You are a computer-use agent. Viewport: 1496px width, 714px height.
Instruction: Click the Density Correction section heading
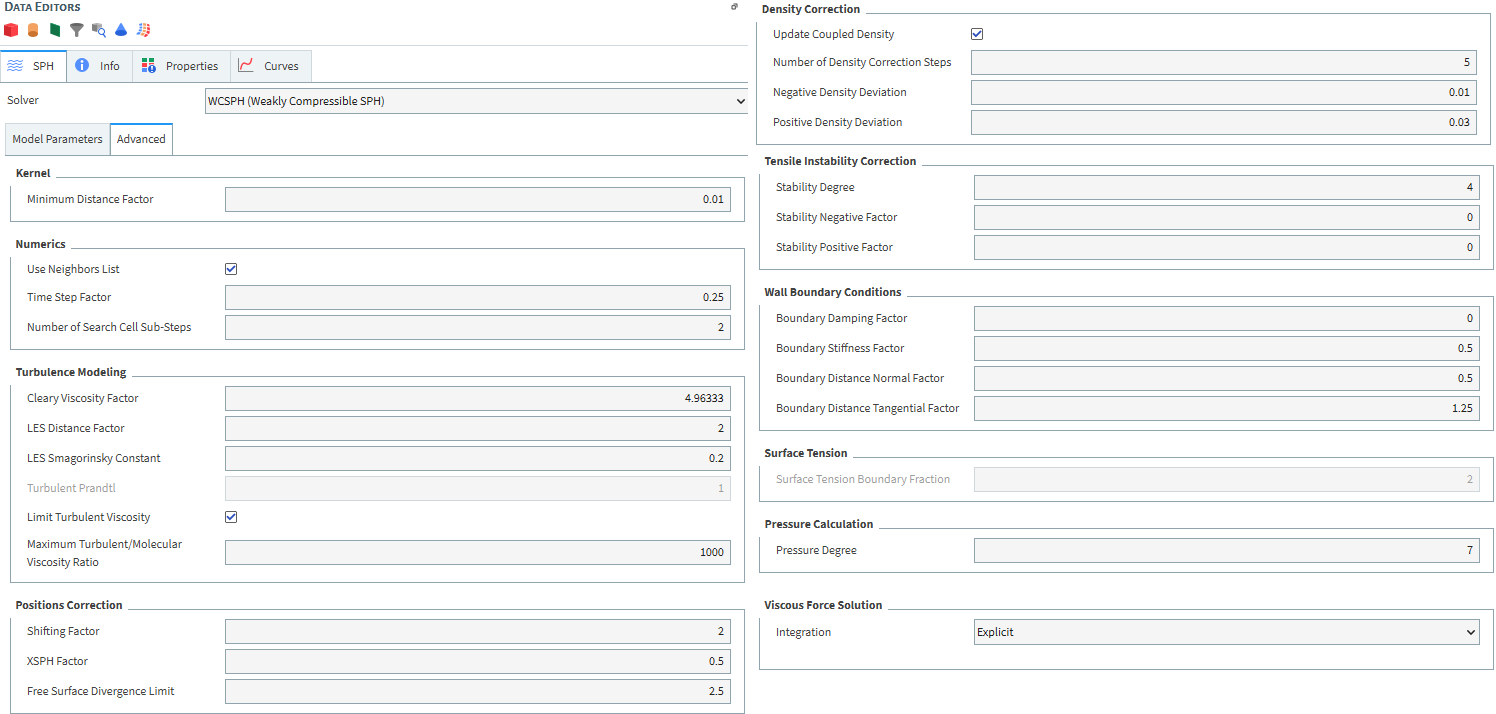811,9
